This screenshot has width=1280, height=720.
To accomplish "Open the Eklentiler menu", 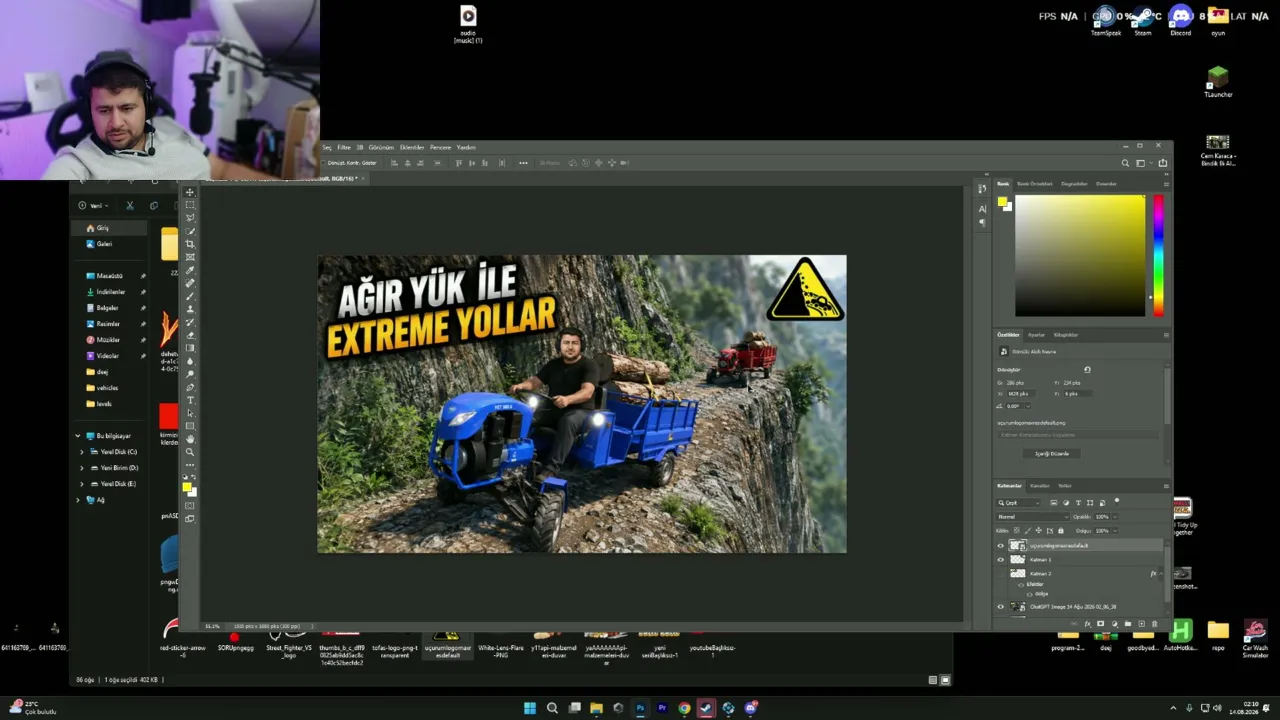I will coord(412,148).
